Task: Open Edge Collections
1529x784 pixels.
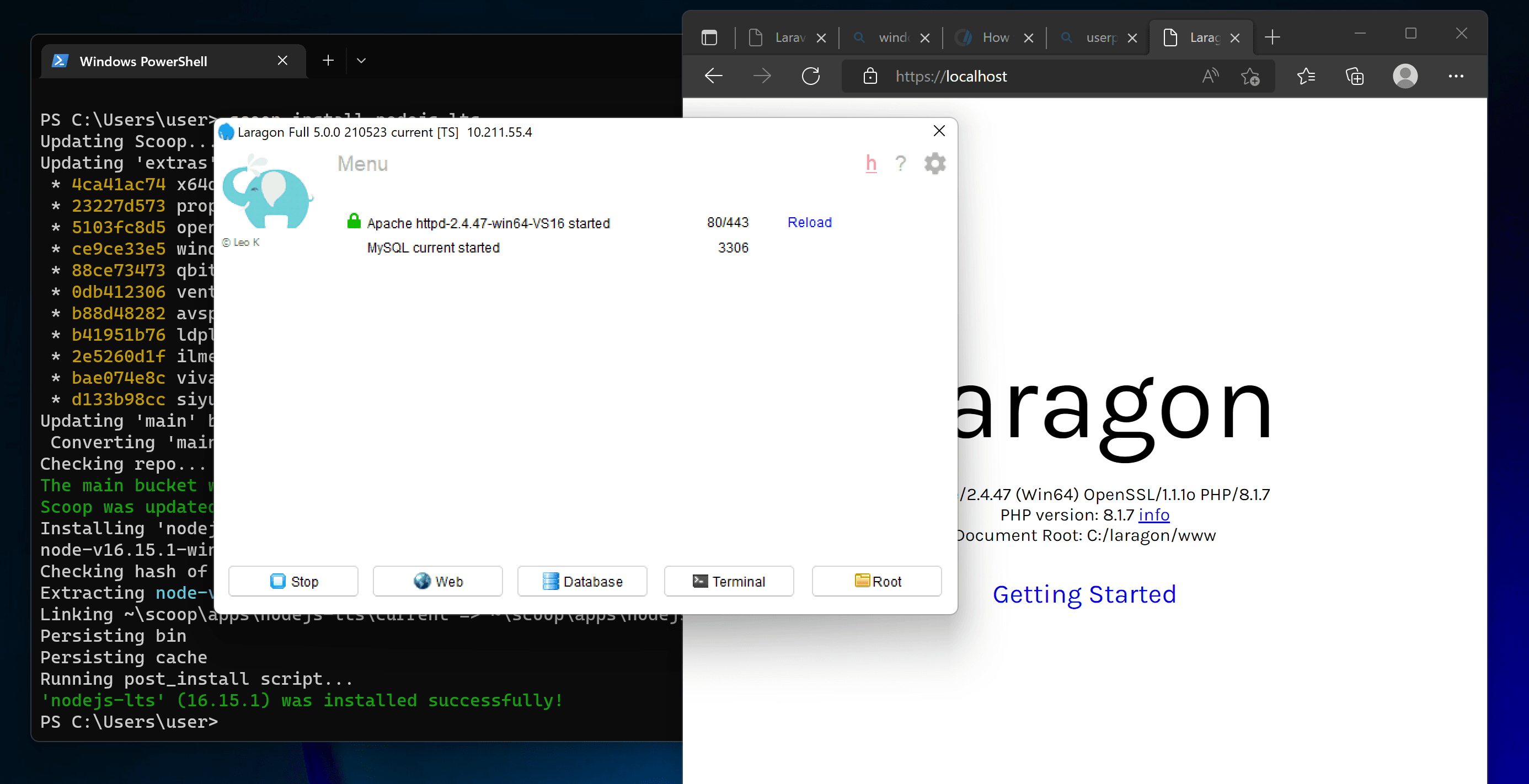Action: (x=1355, y=76)
